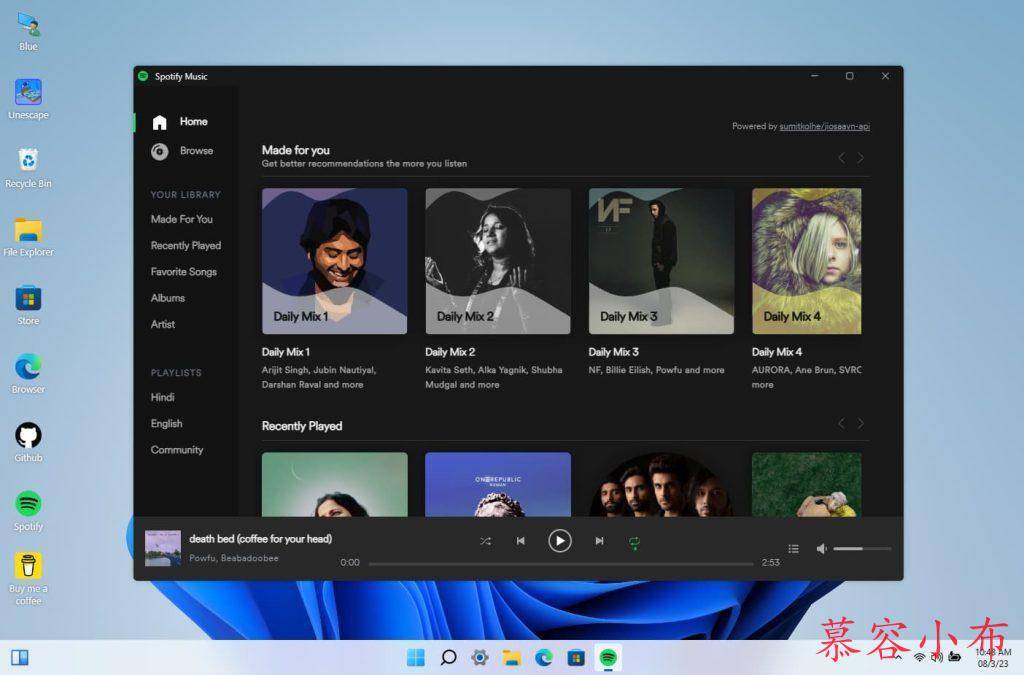Open Spotify desktop icon
This screenshot has height=675, width=1024.
coord(28,510)
